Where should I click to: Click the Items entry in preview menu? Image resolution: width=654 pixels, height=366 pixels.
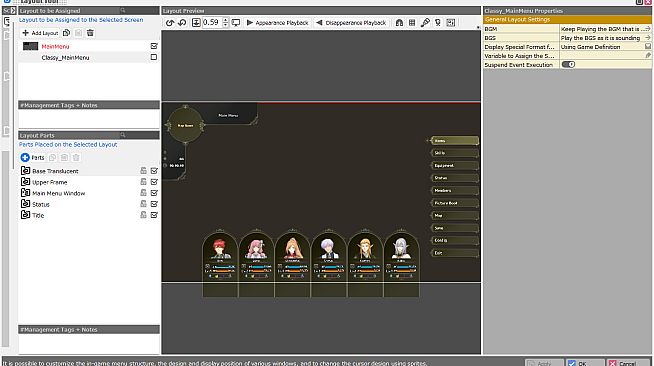(x=454, y=141)
